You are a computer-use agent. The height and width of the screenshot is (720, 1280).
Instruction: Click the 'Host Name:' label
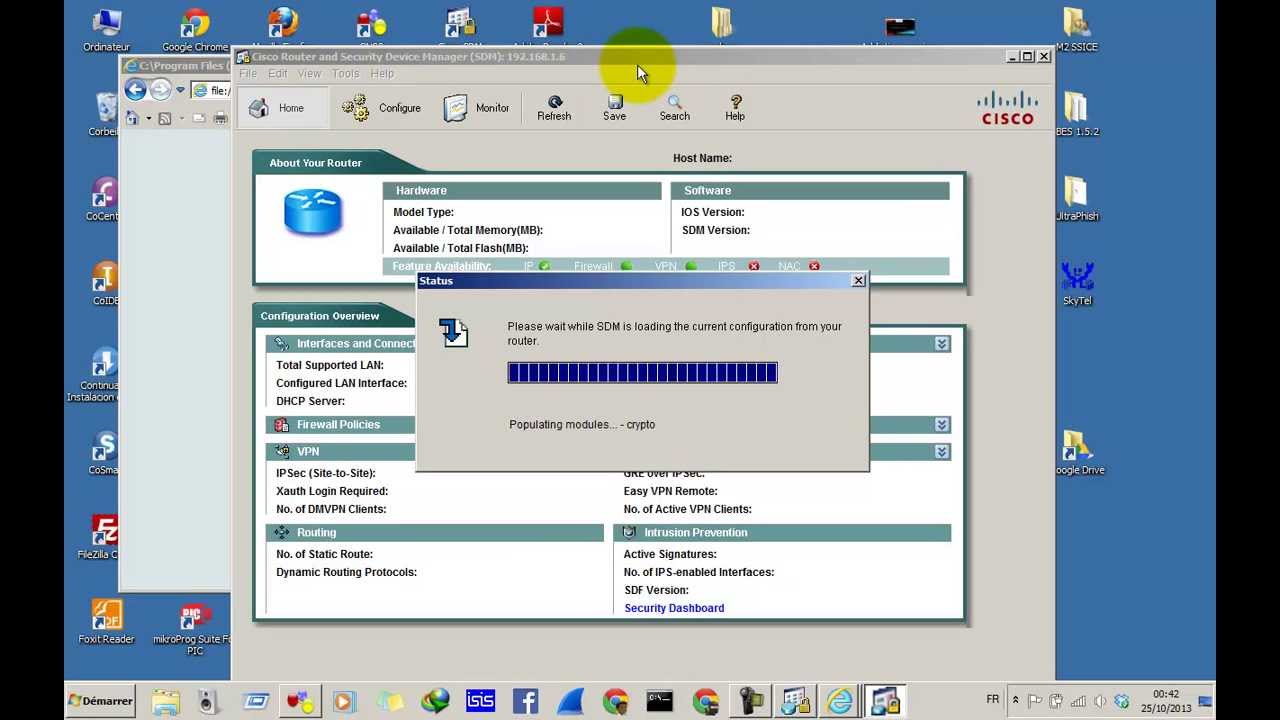click(702, 158)
